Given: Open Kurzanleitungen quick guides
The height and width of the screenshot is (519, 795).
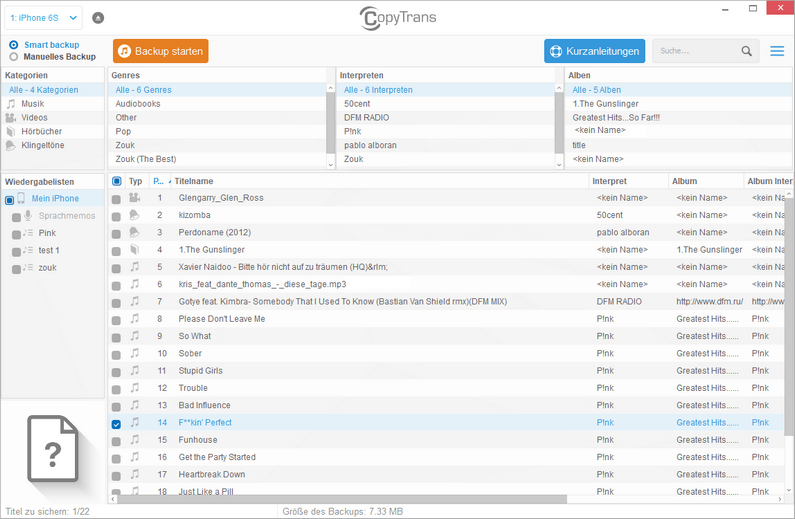Looking at the screenshot, I should click(x=594, y=51).
